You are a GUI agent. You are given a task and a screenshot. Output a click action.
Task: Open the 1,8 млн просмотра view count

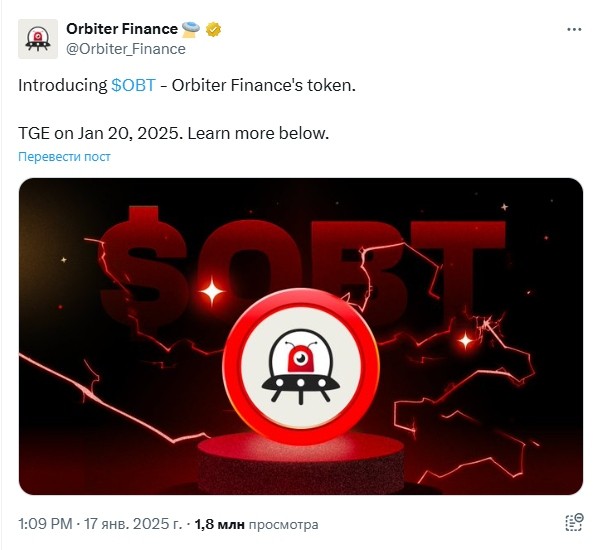pyautogui.click(x=256, y=524)
